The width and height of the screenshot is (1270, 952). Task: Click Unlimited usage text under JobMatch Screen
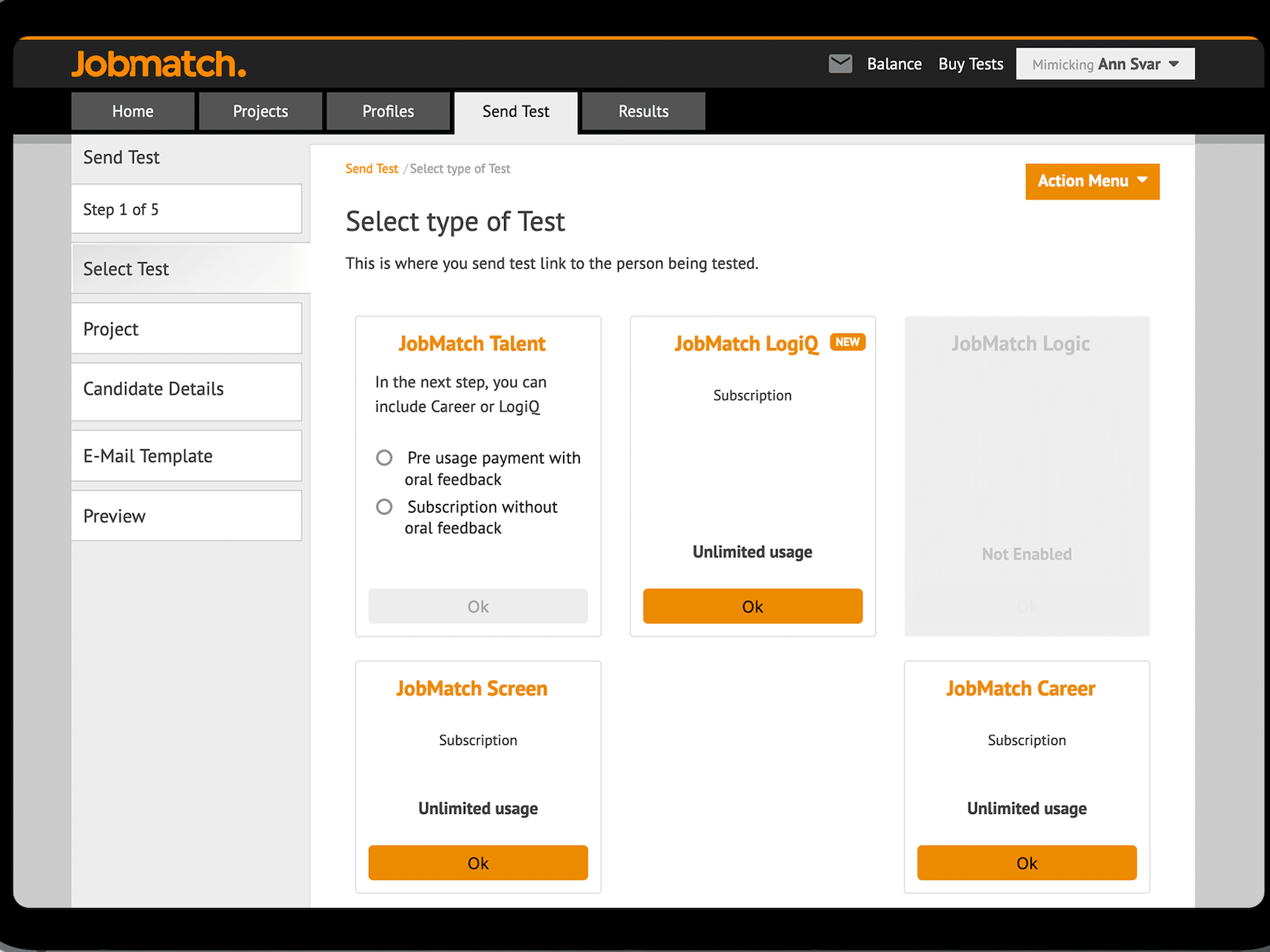pos(478,809)
